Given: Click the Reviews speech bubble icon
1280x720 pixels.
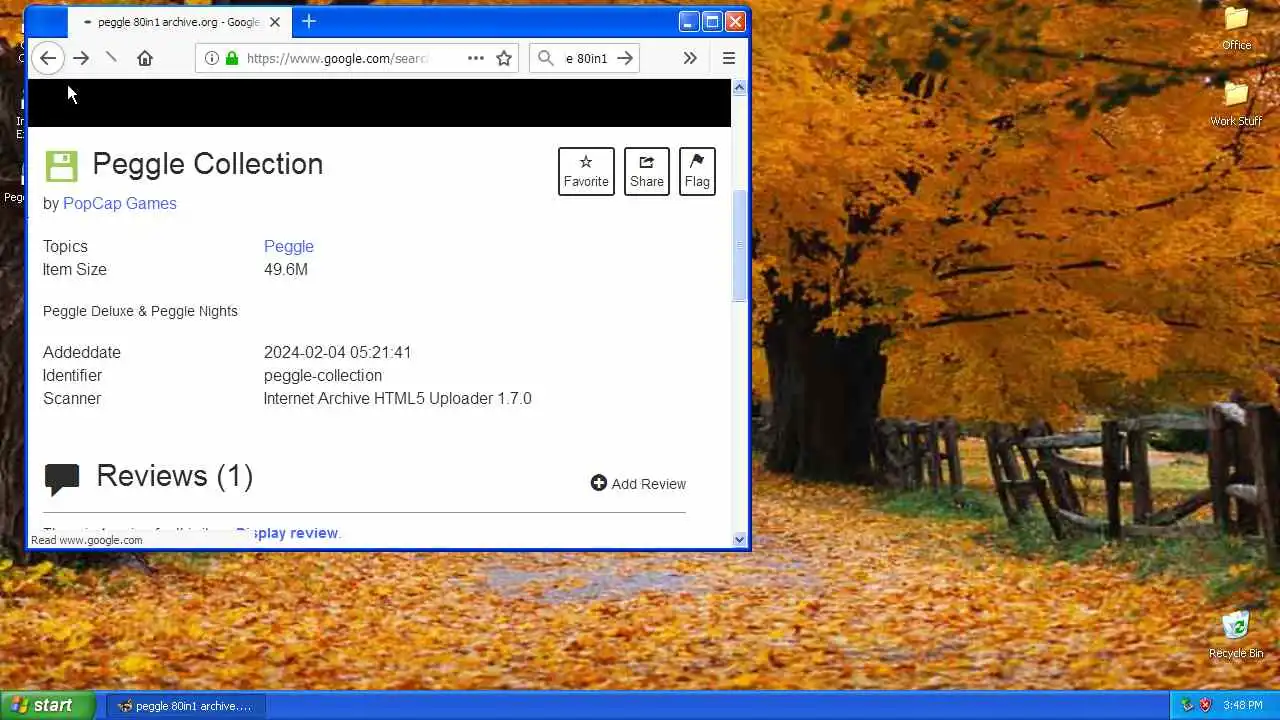Looking at the screenshot, I should pos(62,479).
